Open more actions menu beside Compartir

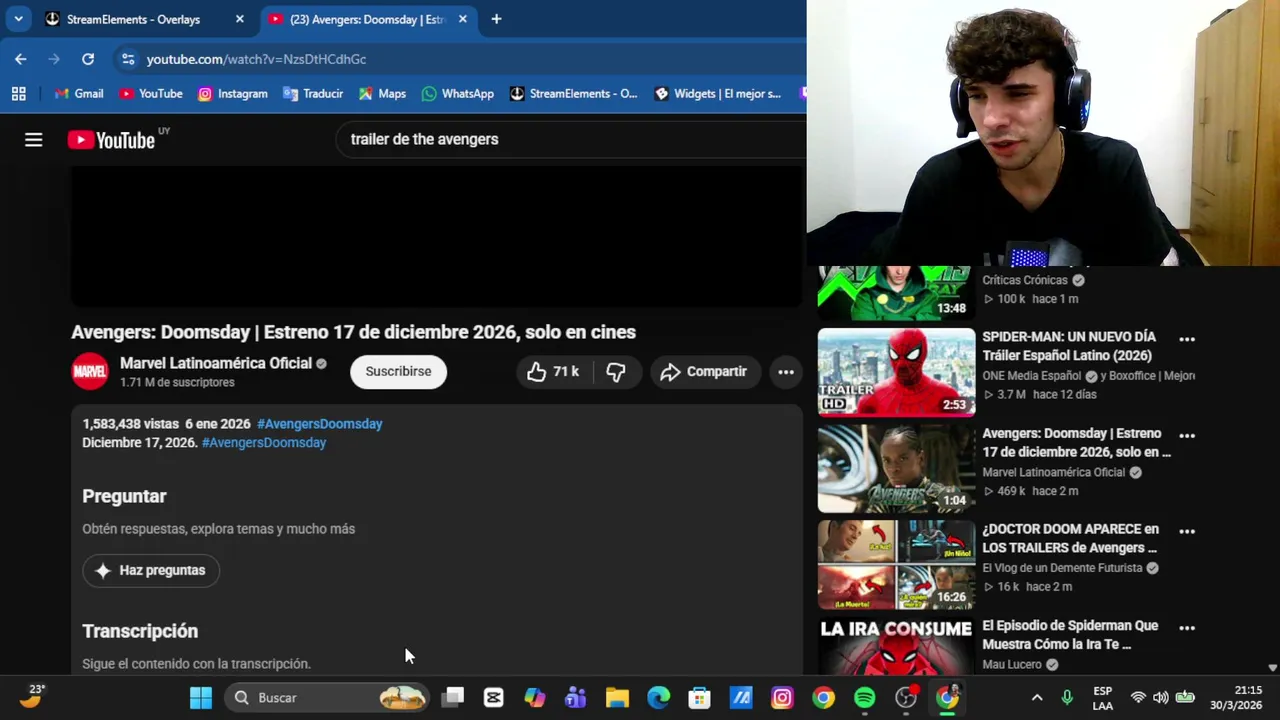tap(786, 372)
